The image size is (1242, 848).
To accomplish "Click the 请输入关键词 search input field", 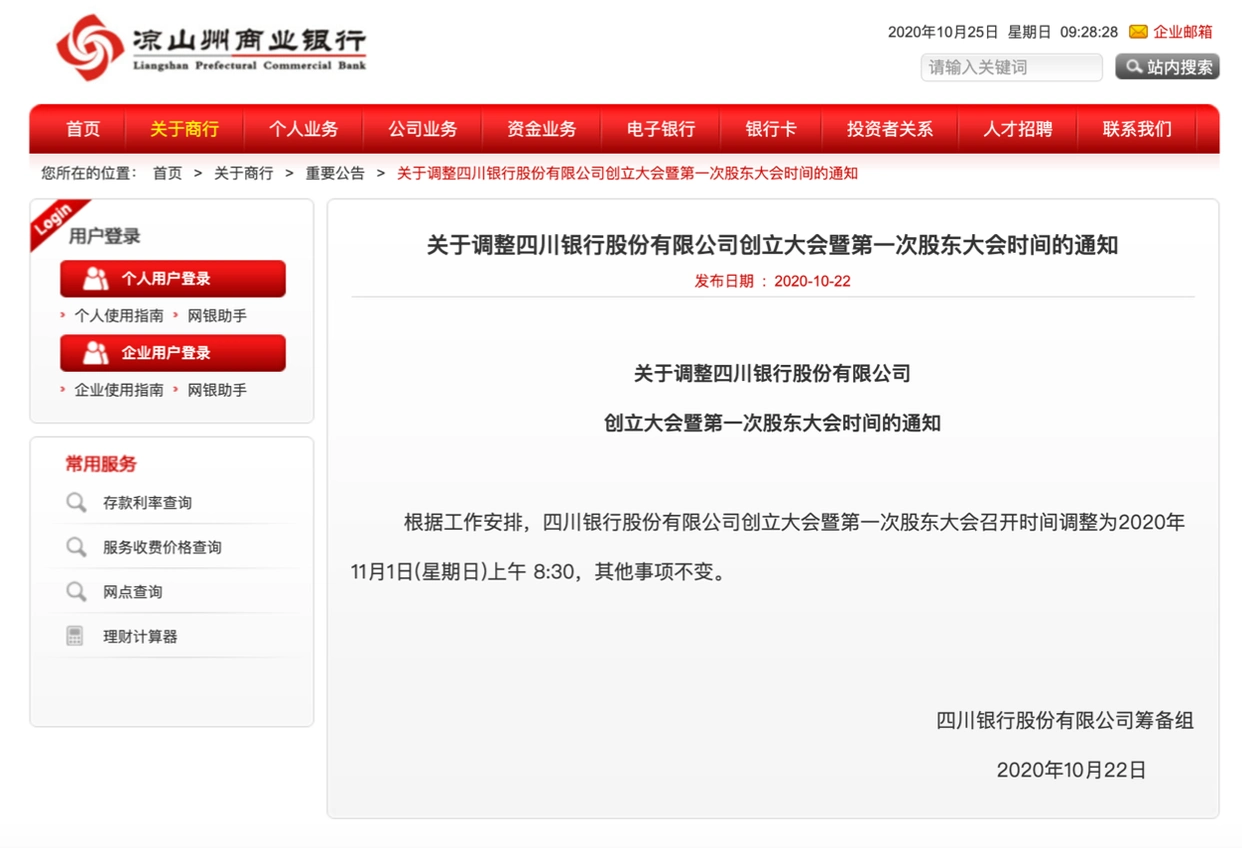I will 1010,66.
